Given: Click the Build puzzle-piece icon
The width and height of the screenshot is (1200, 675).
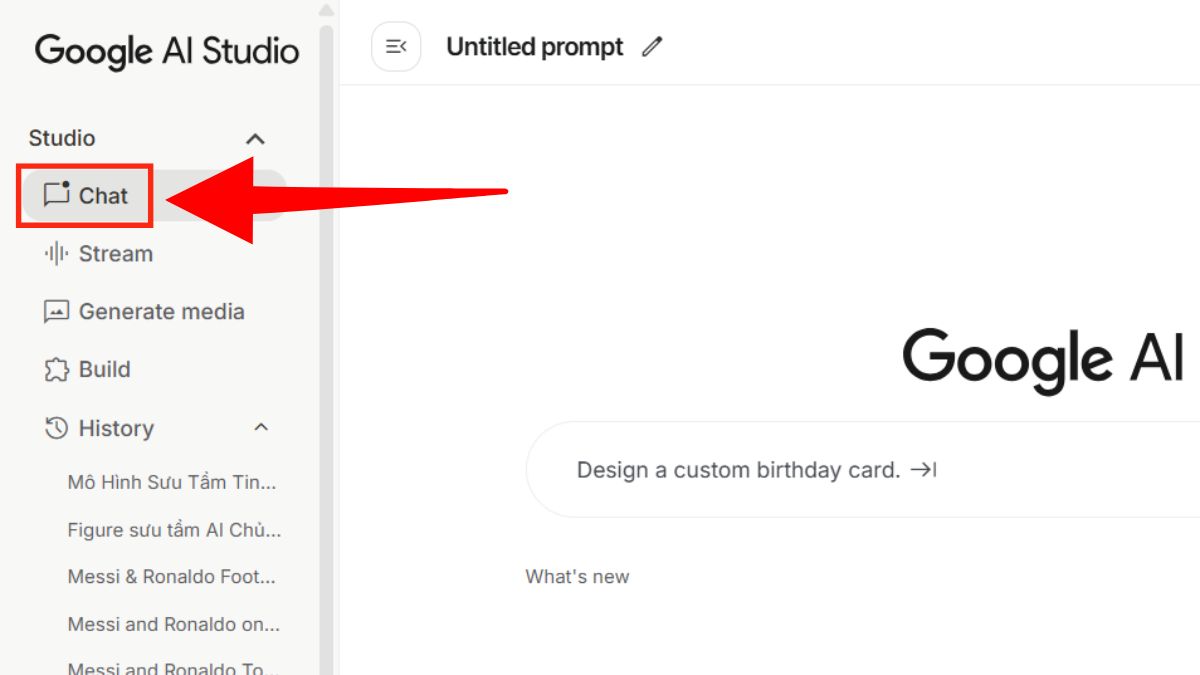Looking at the screenshot, I should (56, 370).
